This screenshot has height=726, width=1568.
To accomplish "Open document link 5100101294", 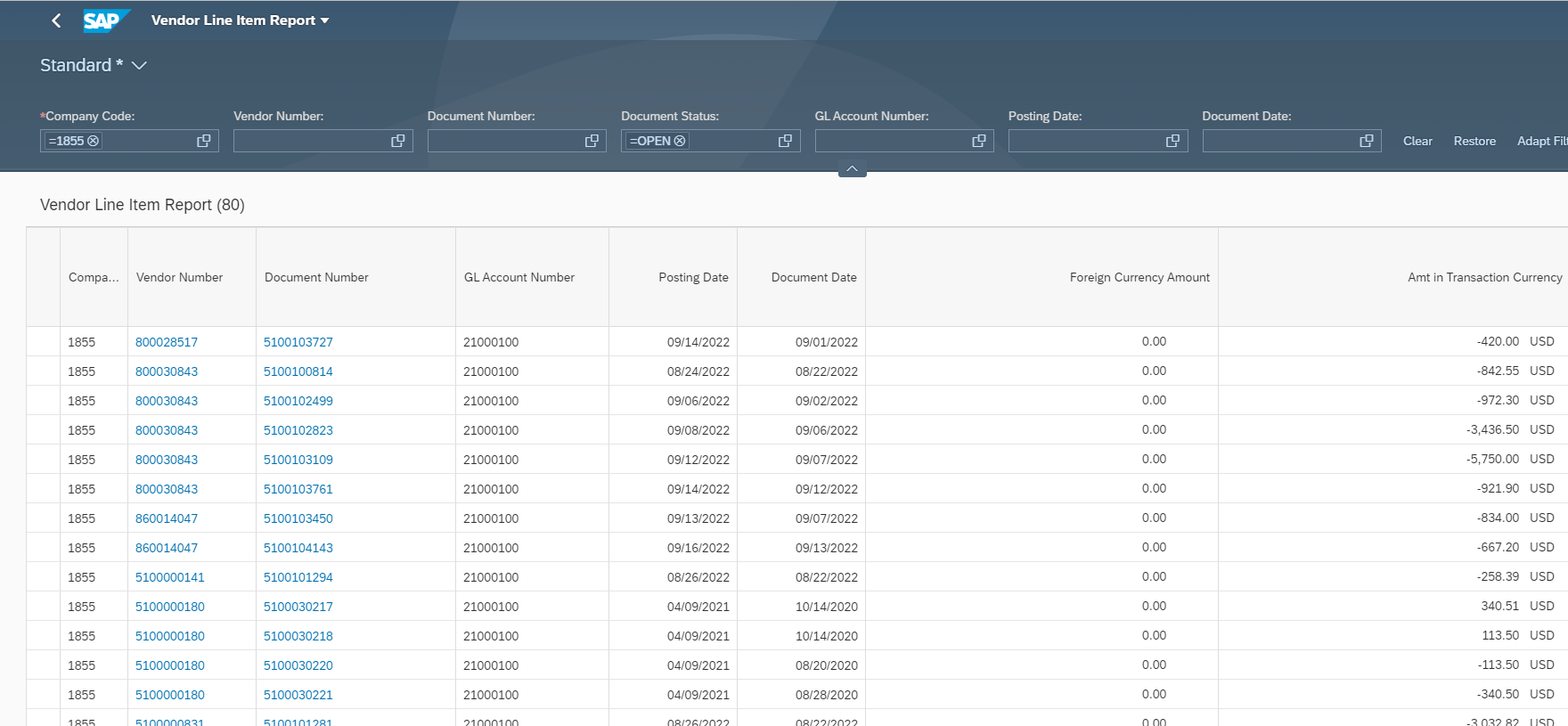I will point(298,577).
